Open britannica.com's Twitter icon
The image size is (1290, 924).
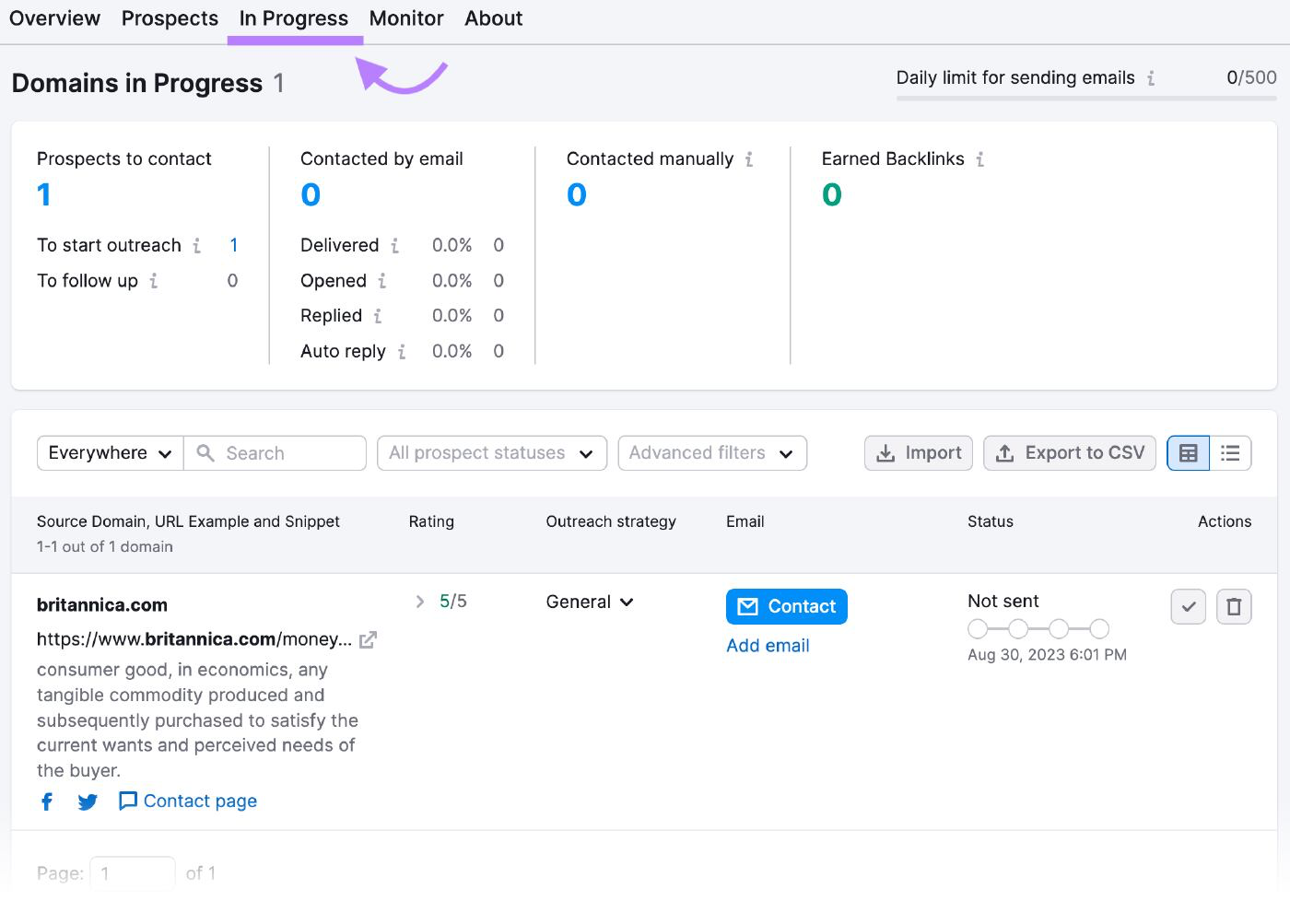point(87,801)
